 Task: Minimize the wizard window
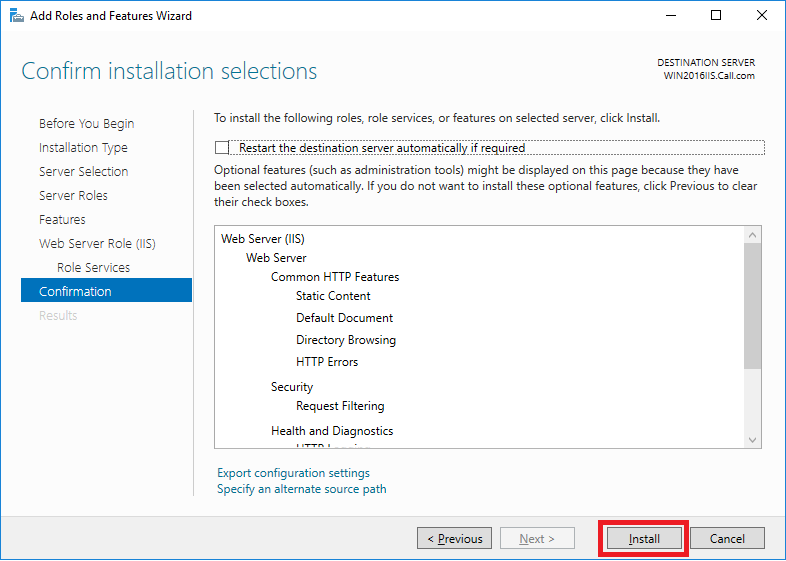click(x=671, y=16)
